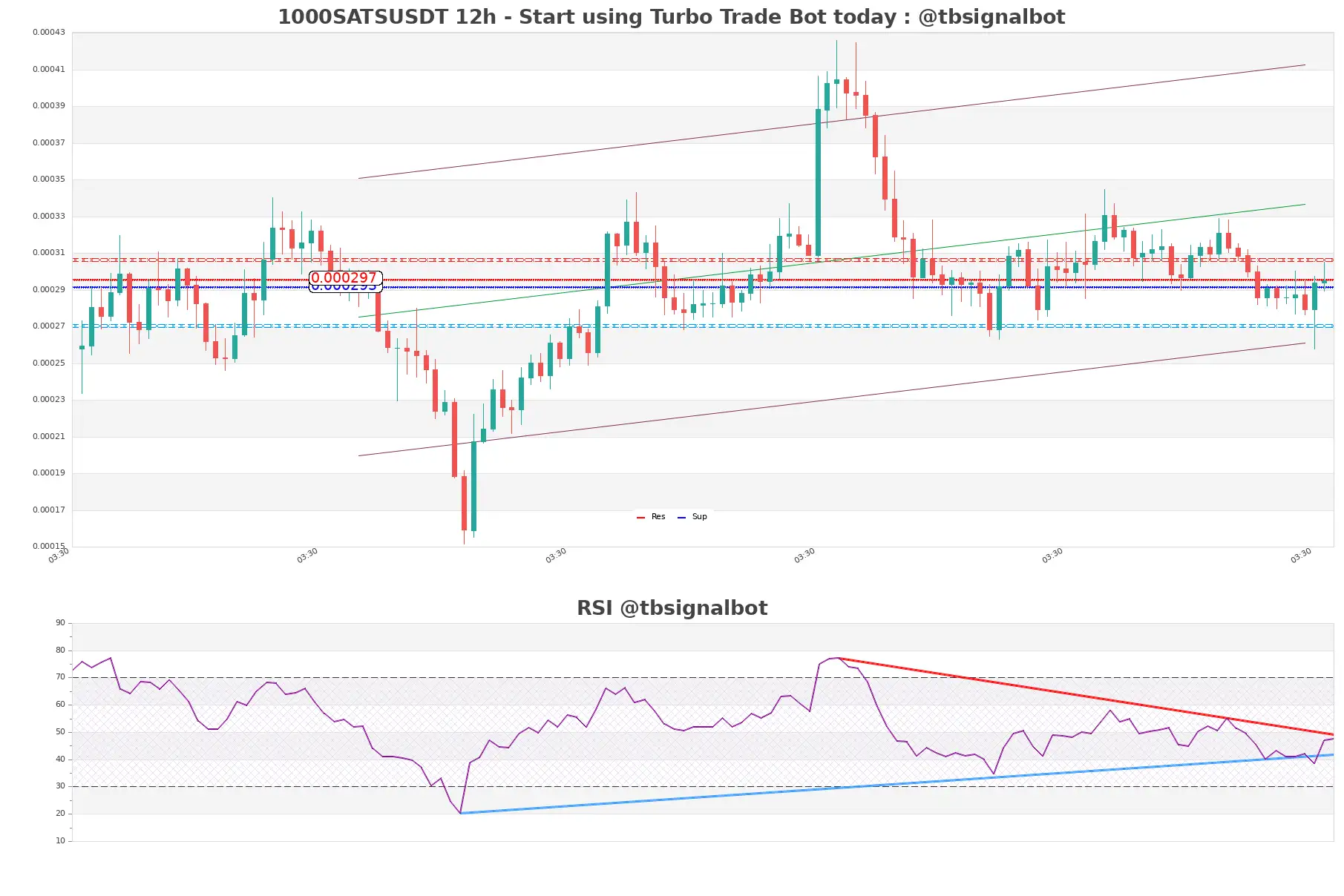Click the red 0.000297 resistance price label
The width and height of the screenshot is (1344, 896).
344,277
